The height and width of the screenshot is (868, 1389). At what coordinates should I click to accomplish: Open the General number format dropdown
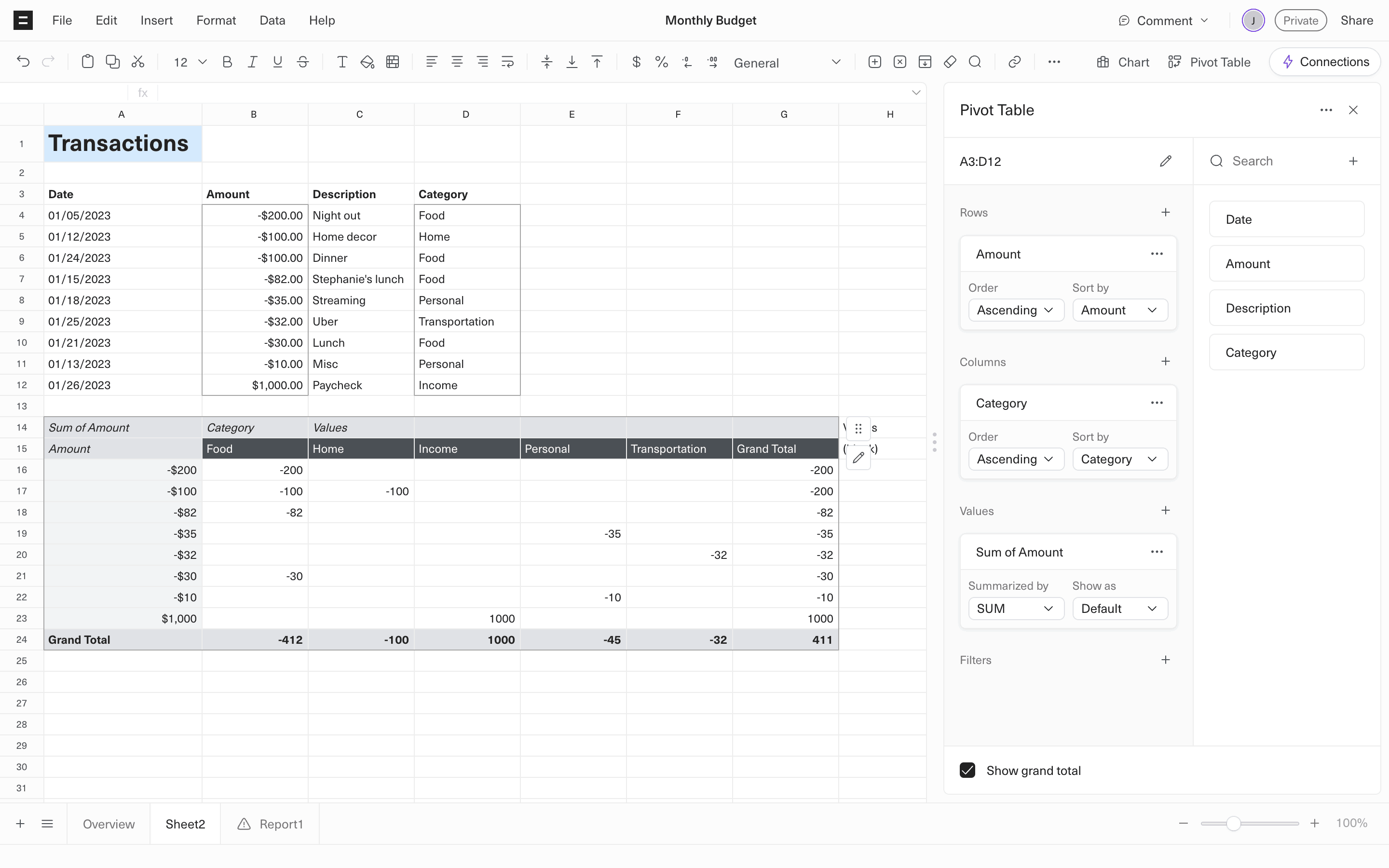[786, 63]
